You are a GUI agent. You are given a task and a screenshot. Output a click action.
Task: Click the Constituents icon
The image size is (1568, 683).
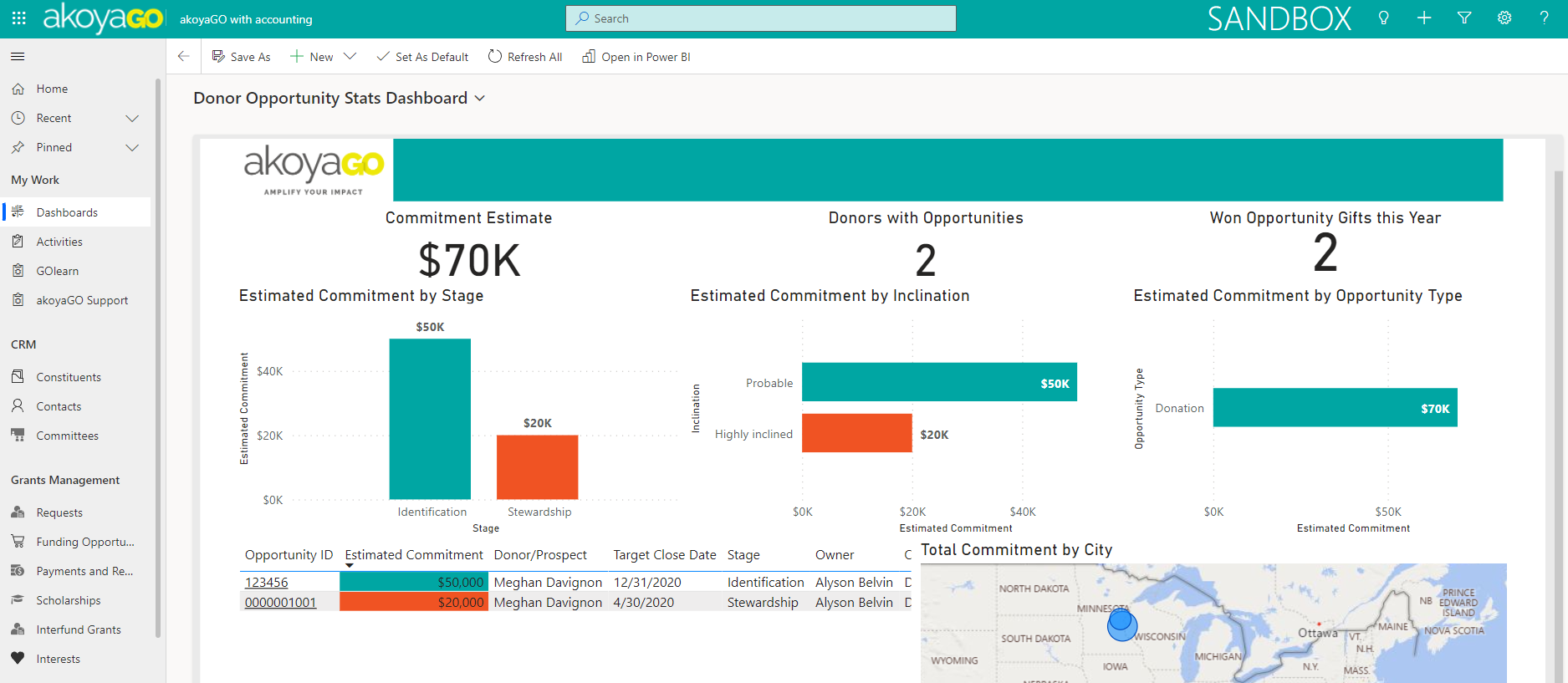18,377
